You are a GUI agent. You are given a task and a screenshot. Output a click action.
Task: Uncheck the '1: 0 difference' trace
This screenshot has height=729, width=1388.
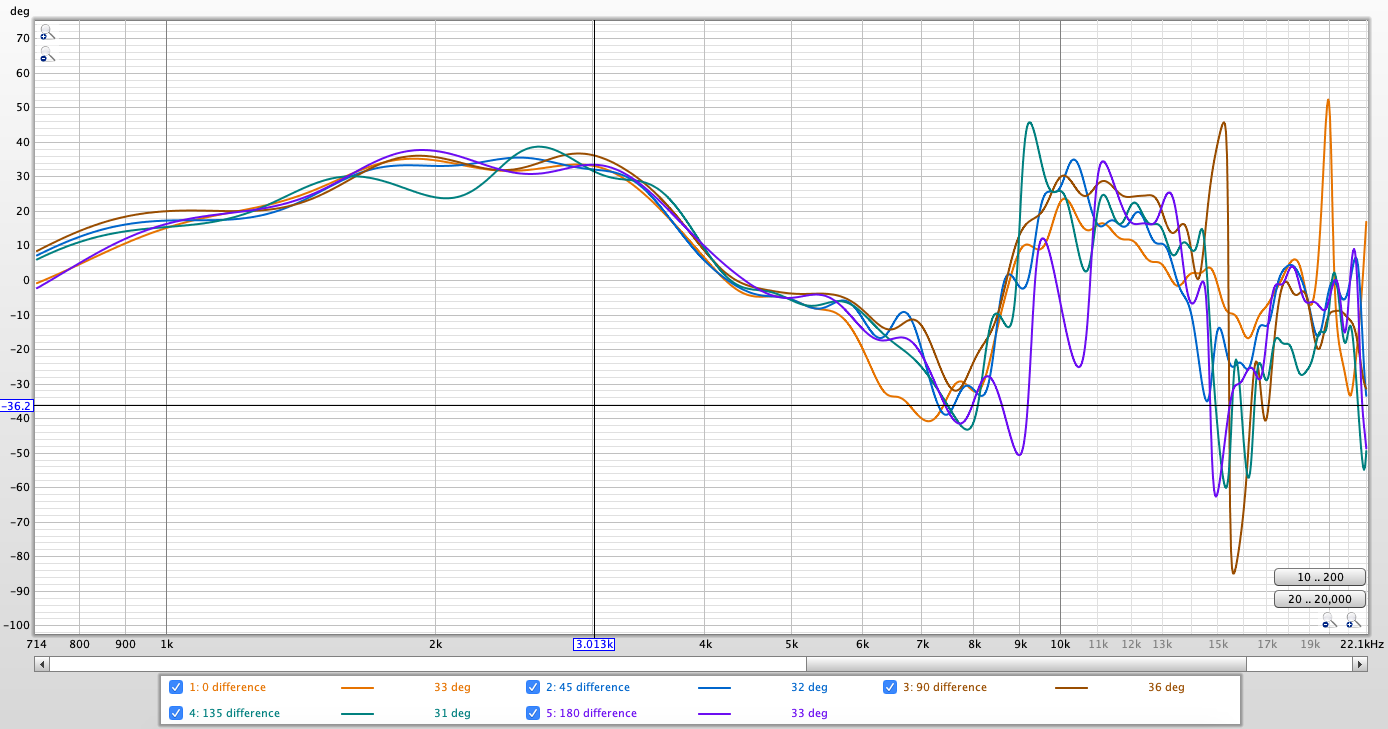click(x=176, y=687)
